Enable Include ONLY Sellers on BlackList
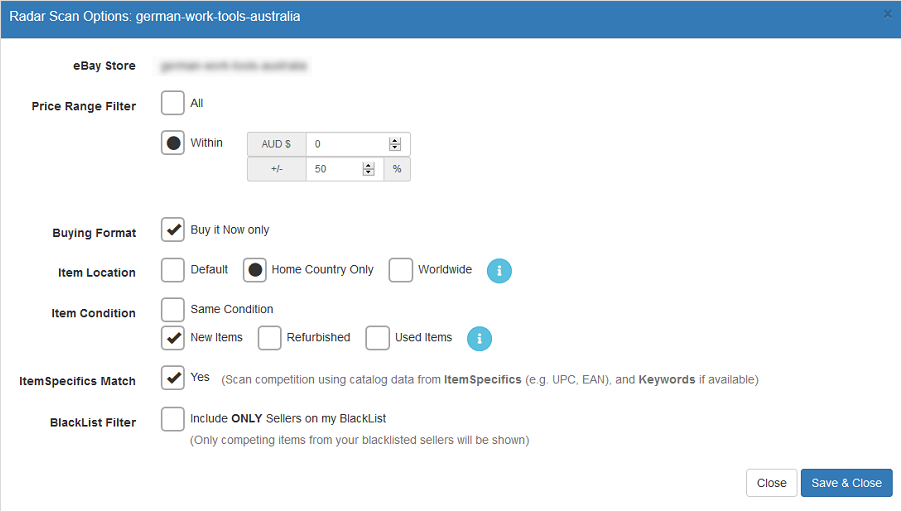 [173, 418]
